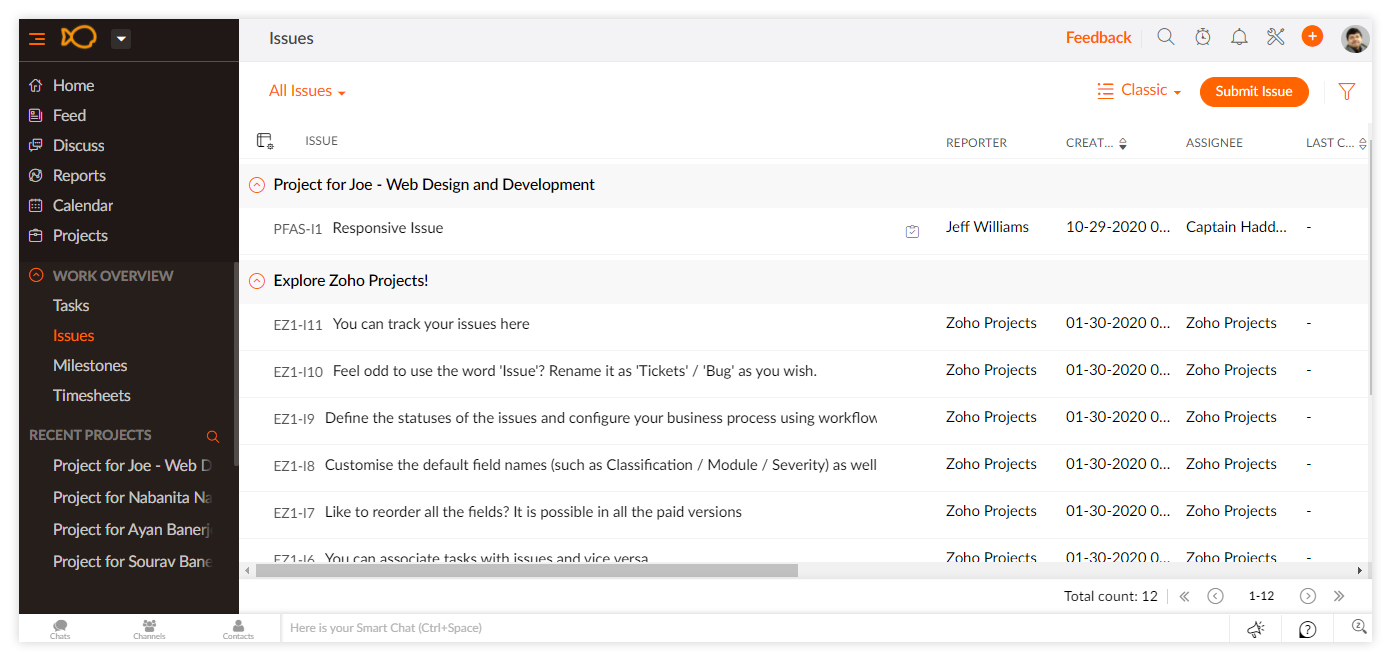Go to previous page arrow icon
This screenshot has width=1391, height=661.
pyautogui.click(x=1215, y=596)
